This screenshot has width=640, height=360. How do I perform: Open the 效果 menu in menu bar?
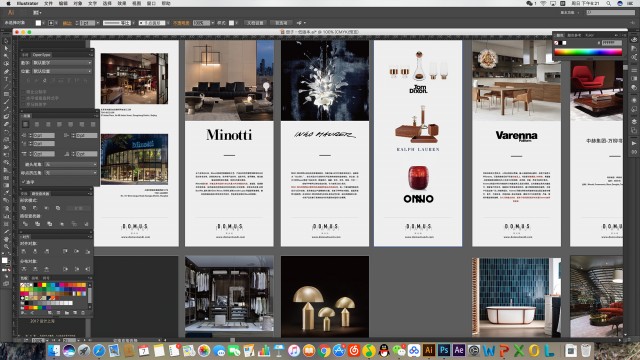click(x=122, y=3)
